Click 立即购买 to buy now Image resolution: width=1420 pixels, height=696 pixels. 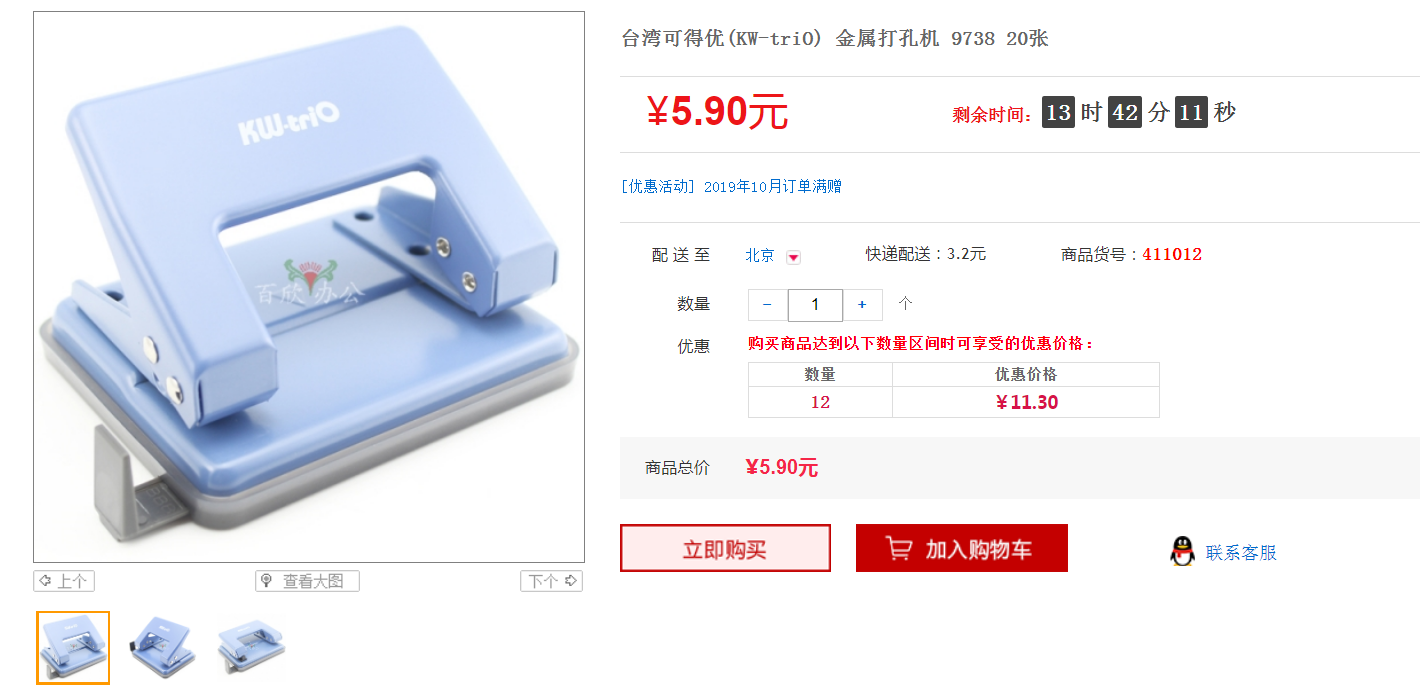pyautogui.click(x=725, y=548)
